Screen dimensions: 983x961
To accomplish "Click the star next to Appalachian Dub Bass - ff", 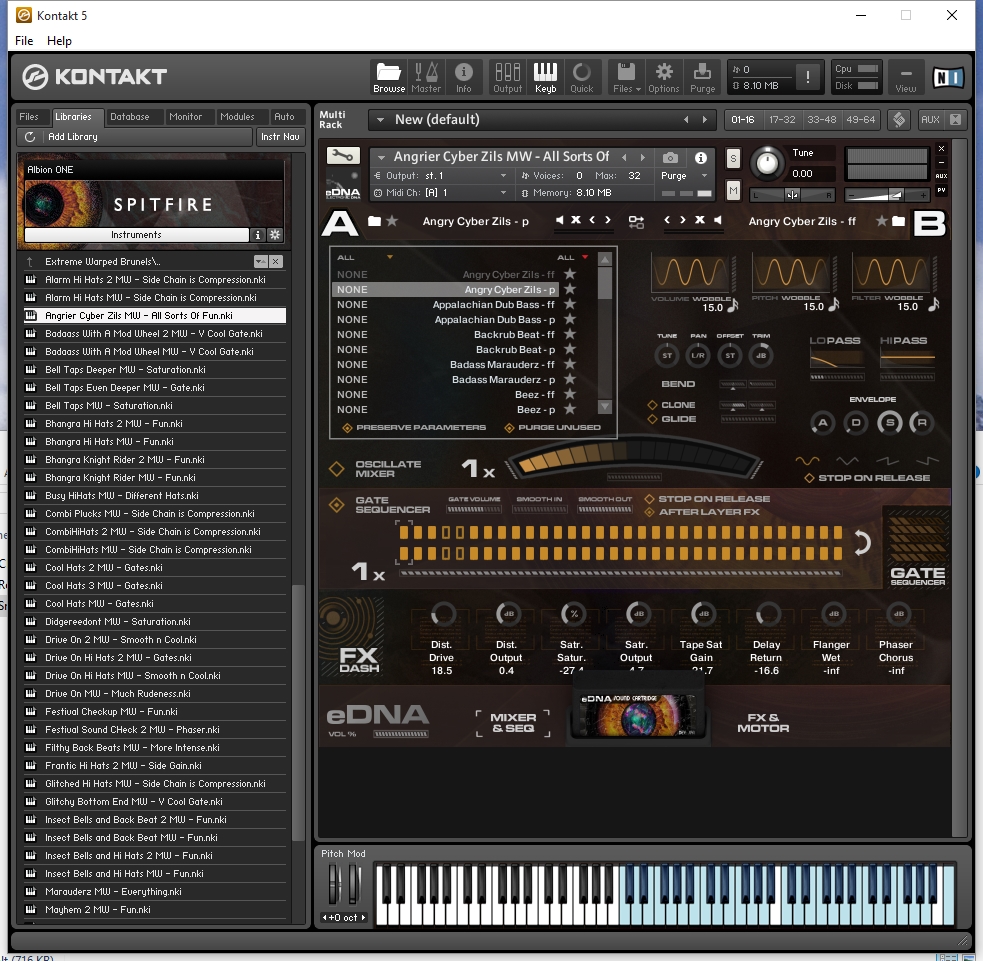I will [x=569, y=304].
